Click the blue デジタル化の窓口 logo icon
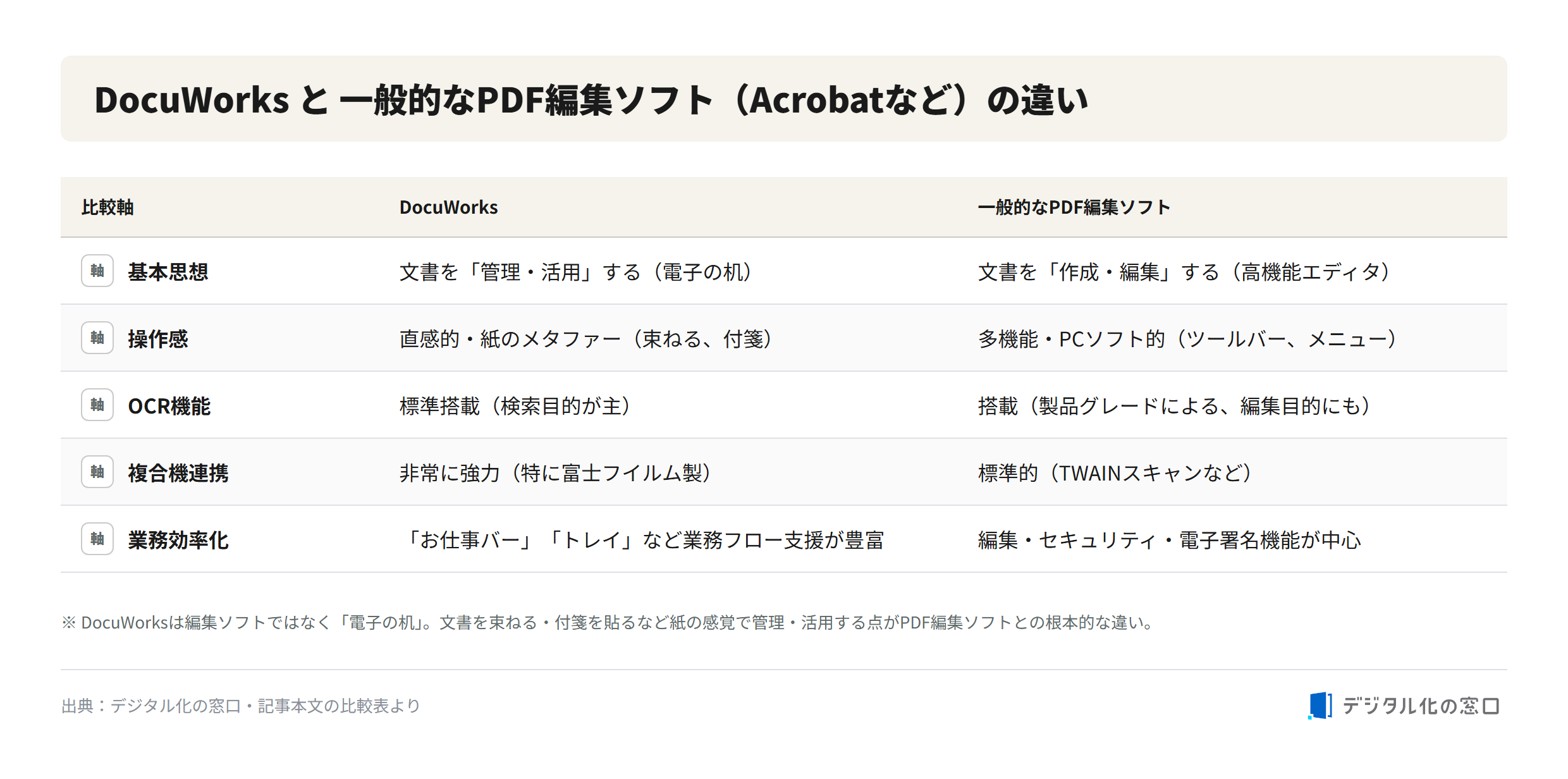1568x779 pixels. (x=1320, y=706)
